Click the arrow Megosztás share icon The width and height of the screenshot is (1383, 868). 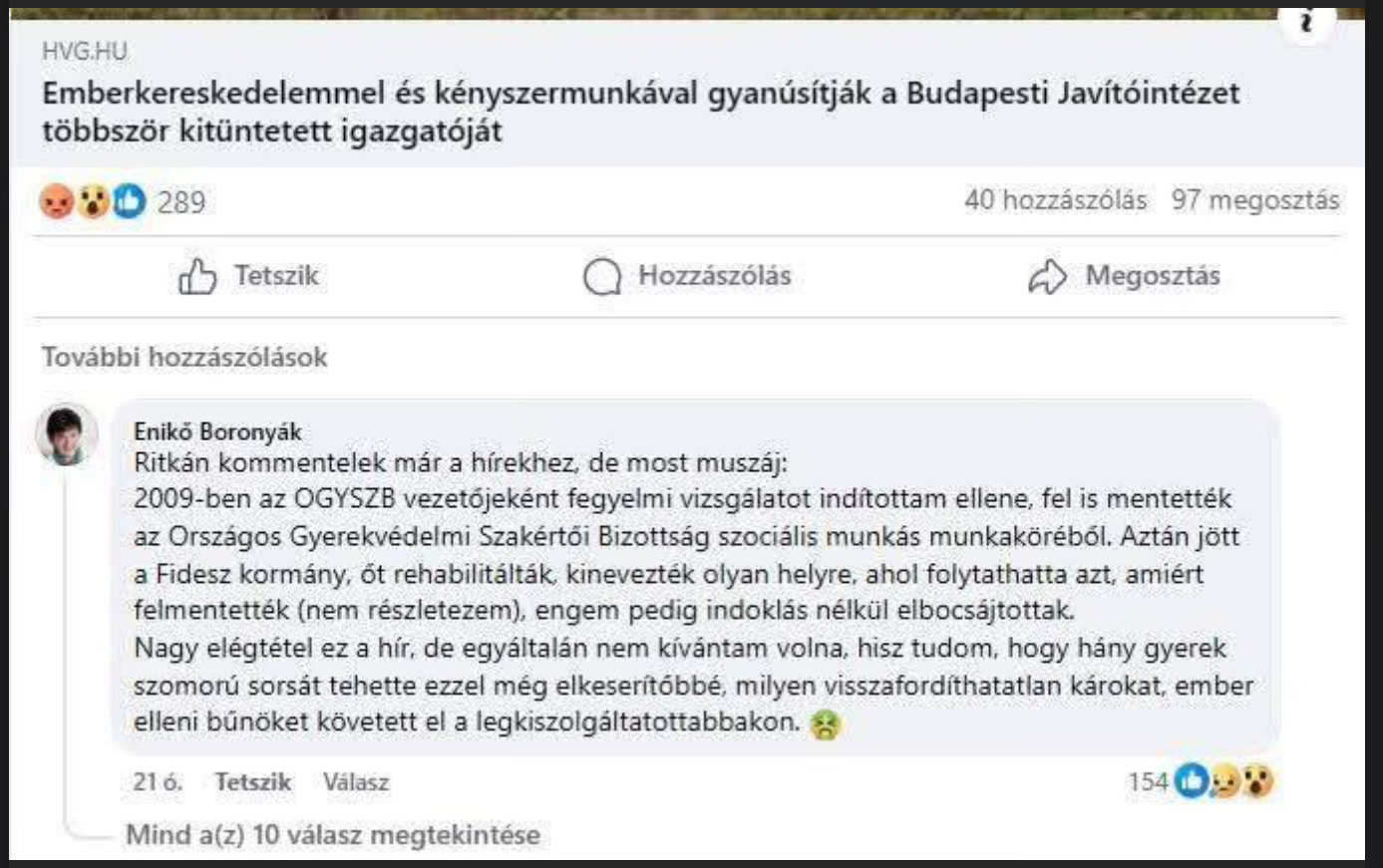point(1047,277)
